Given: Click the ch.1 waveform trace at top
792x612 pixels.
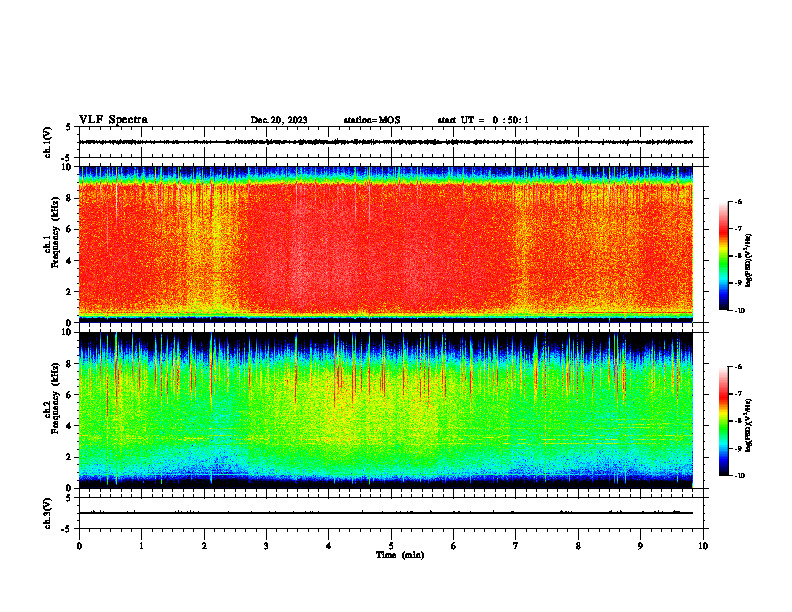Looking at the screenshot, I should click(385, 142).
